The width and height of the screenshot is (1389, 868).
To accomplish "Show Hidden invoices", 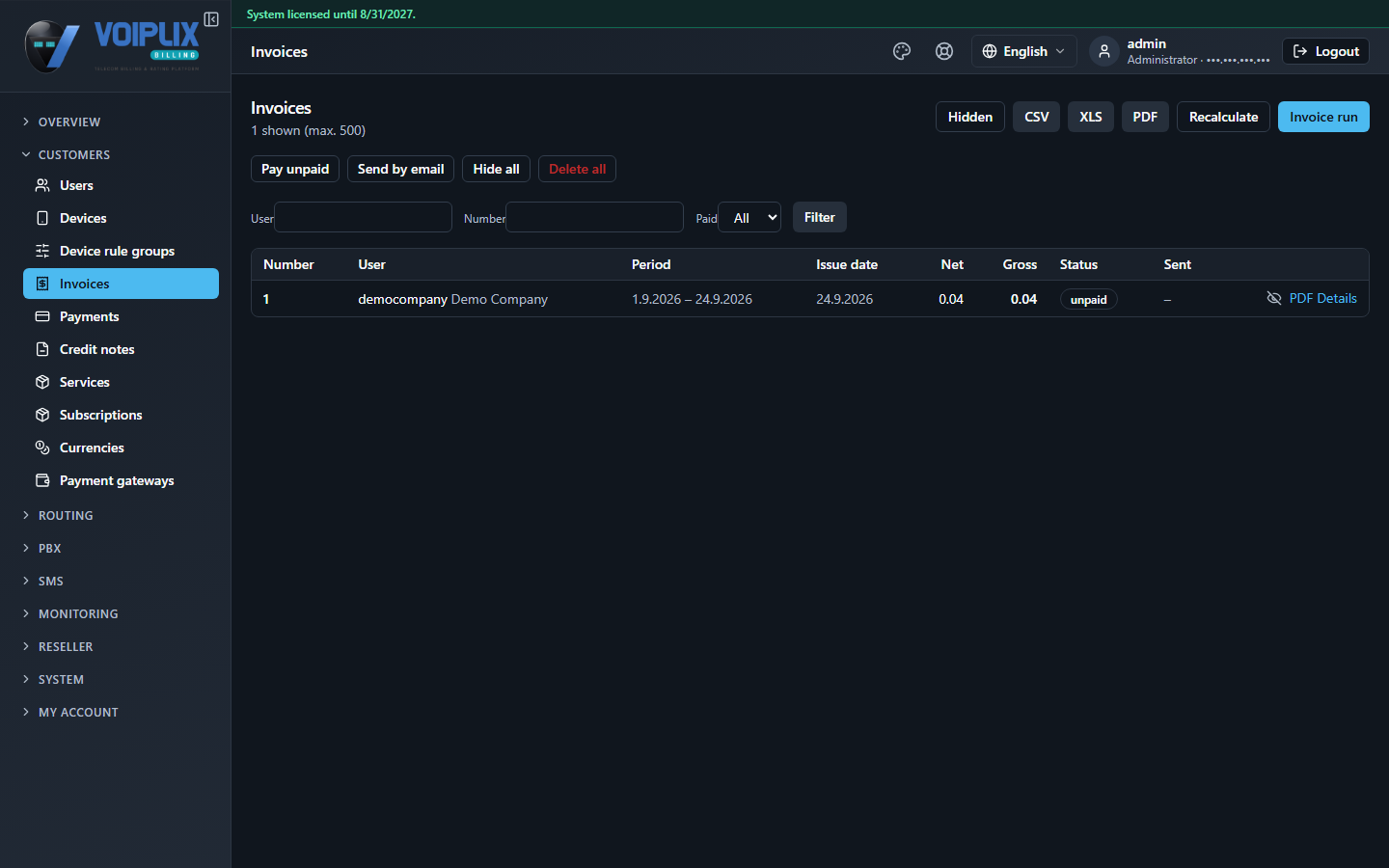I will pos(970,117).
